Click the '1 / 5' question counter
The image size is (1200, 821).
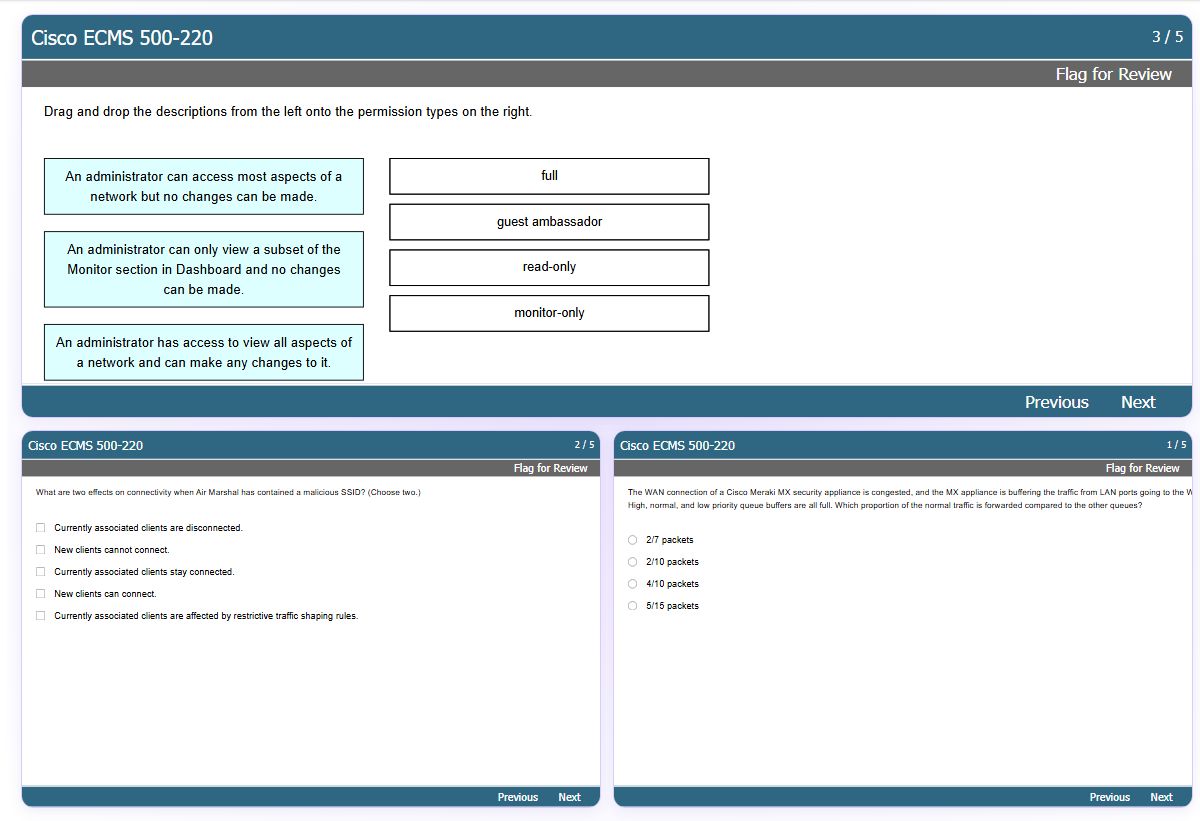click(1176, 445)
